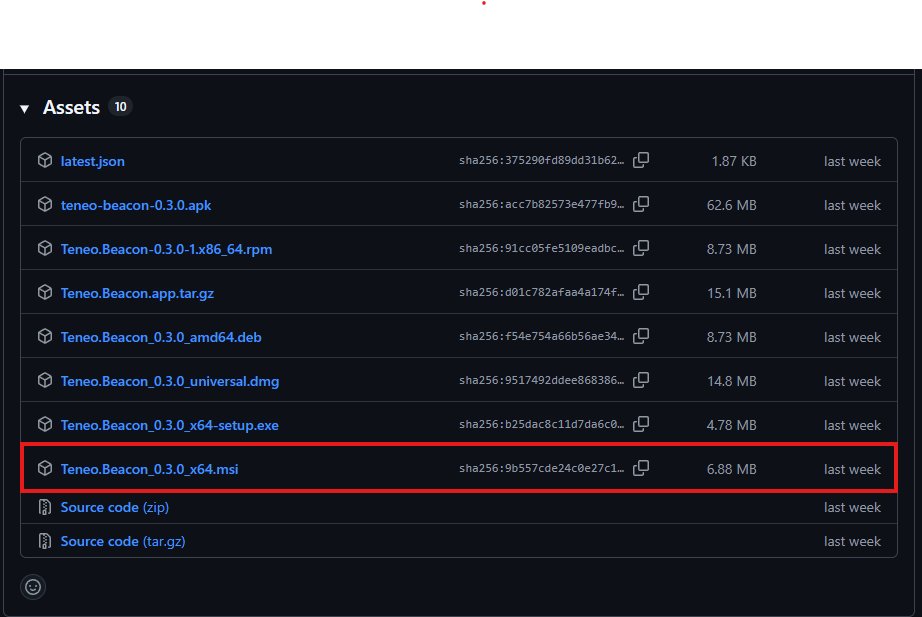Copy sha256 hash for the msi file
Screen dimensions: 922x617
tap(641, 468)
